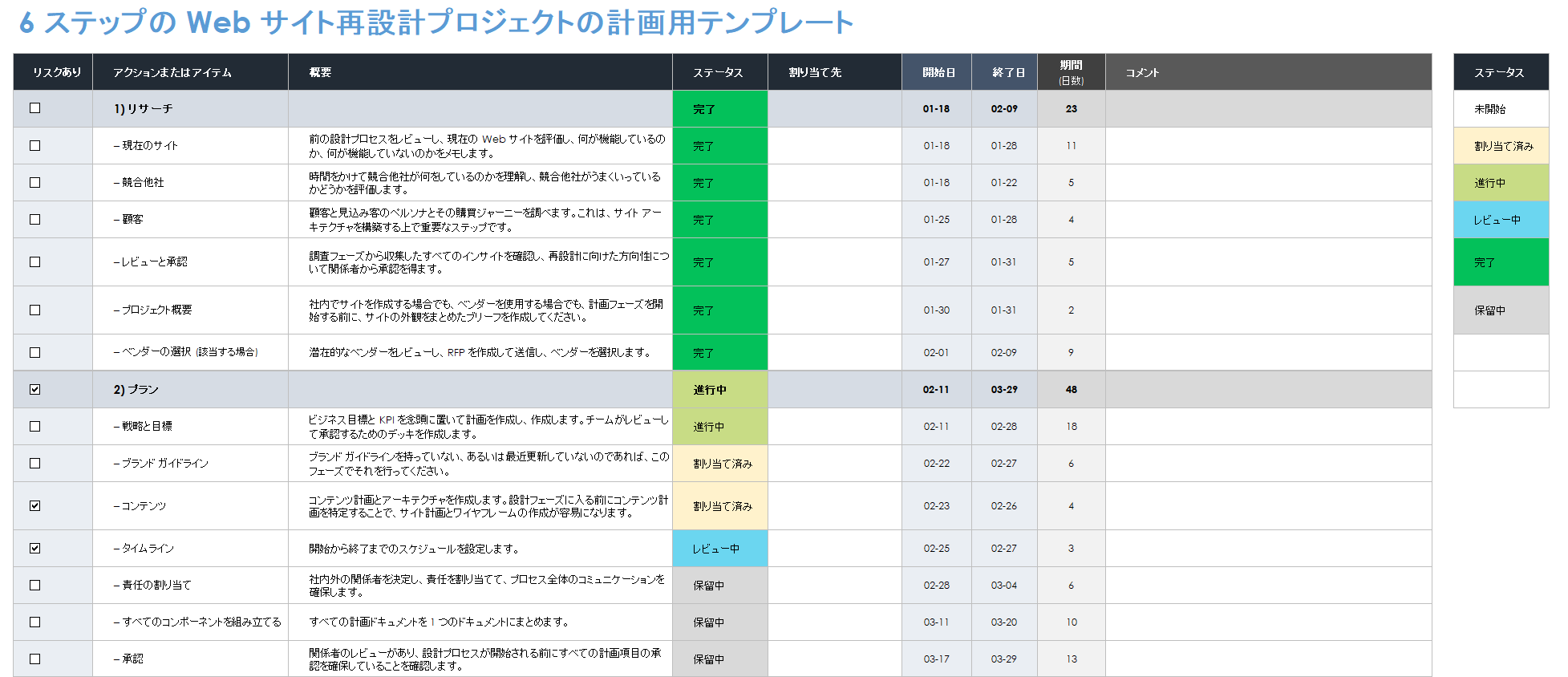This screenshot has height=677, width=1568.
Task: Open status cell for 1) リサーチ row
Action: point(720,109)
